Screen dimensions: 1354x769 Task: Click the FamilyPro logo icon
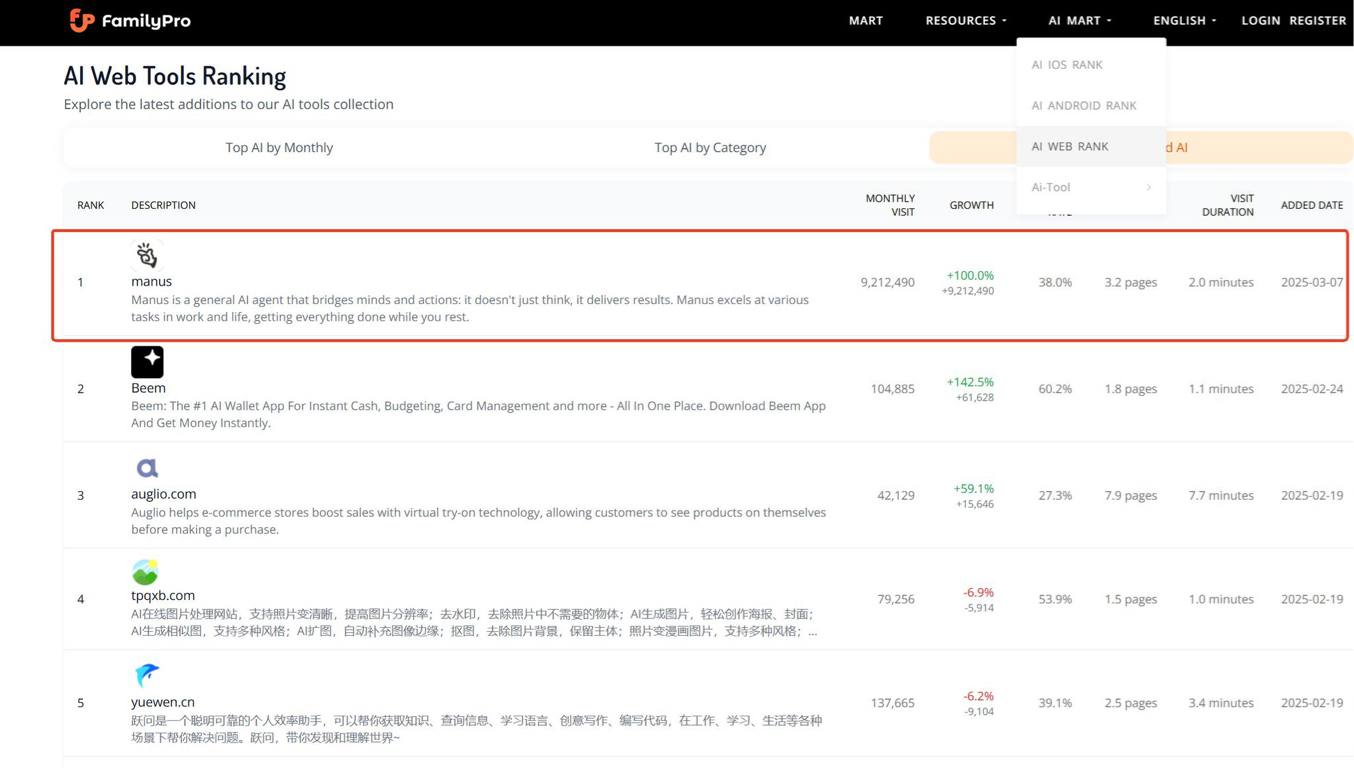click(x=81, y=20)
